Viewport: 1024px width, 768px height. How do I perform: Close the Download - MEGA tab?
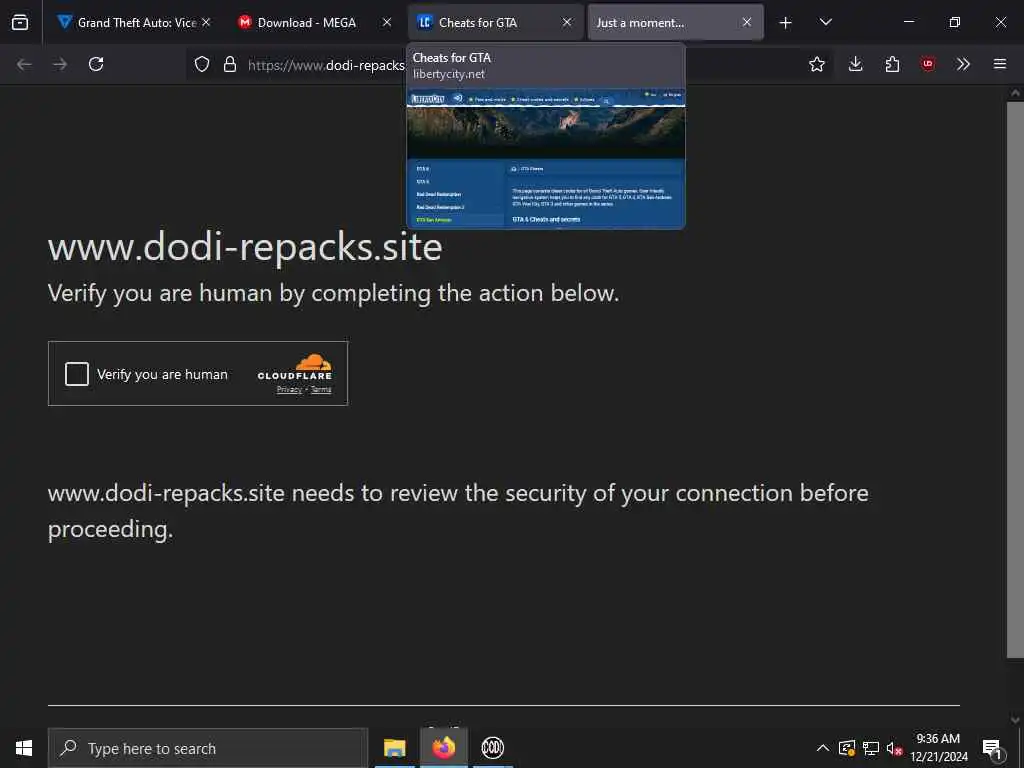(x=387, y=22)
